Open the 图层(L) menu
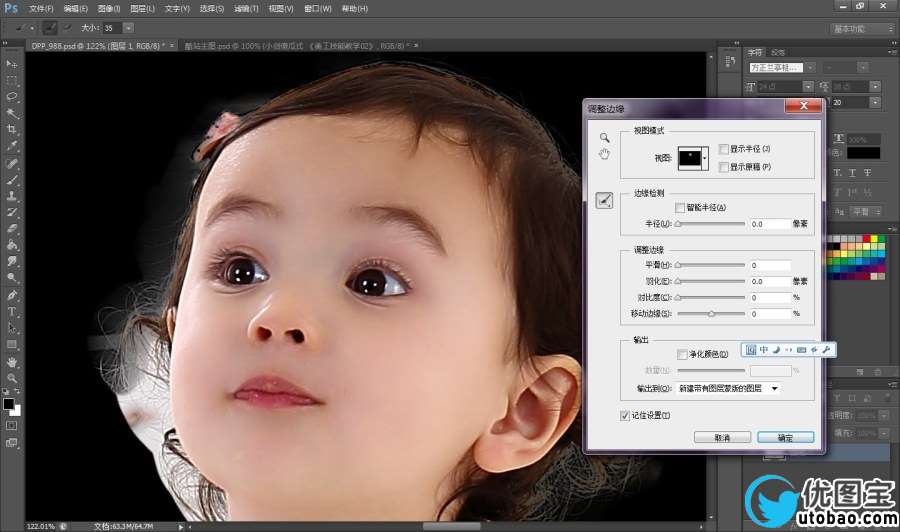 click(142, 9)
